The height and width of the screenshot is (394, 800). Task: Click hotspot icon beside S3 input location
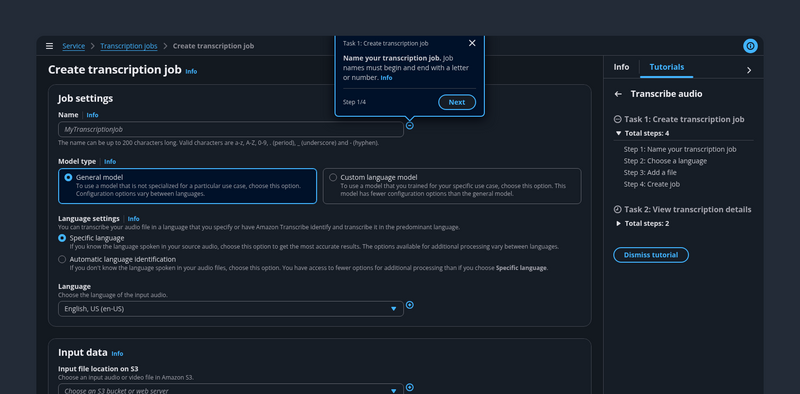pyautogui.click(x=410, y=387)
